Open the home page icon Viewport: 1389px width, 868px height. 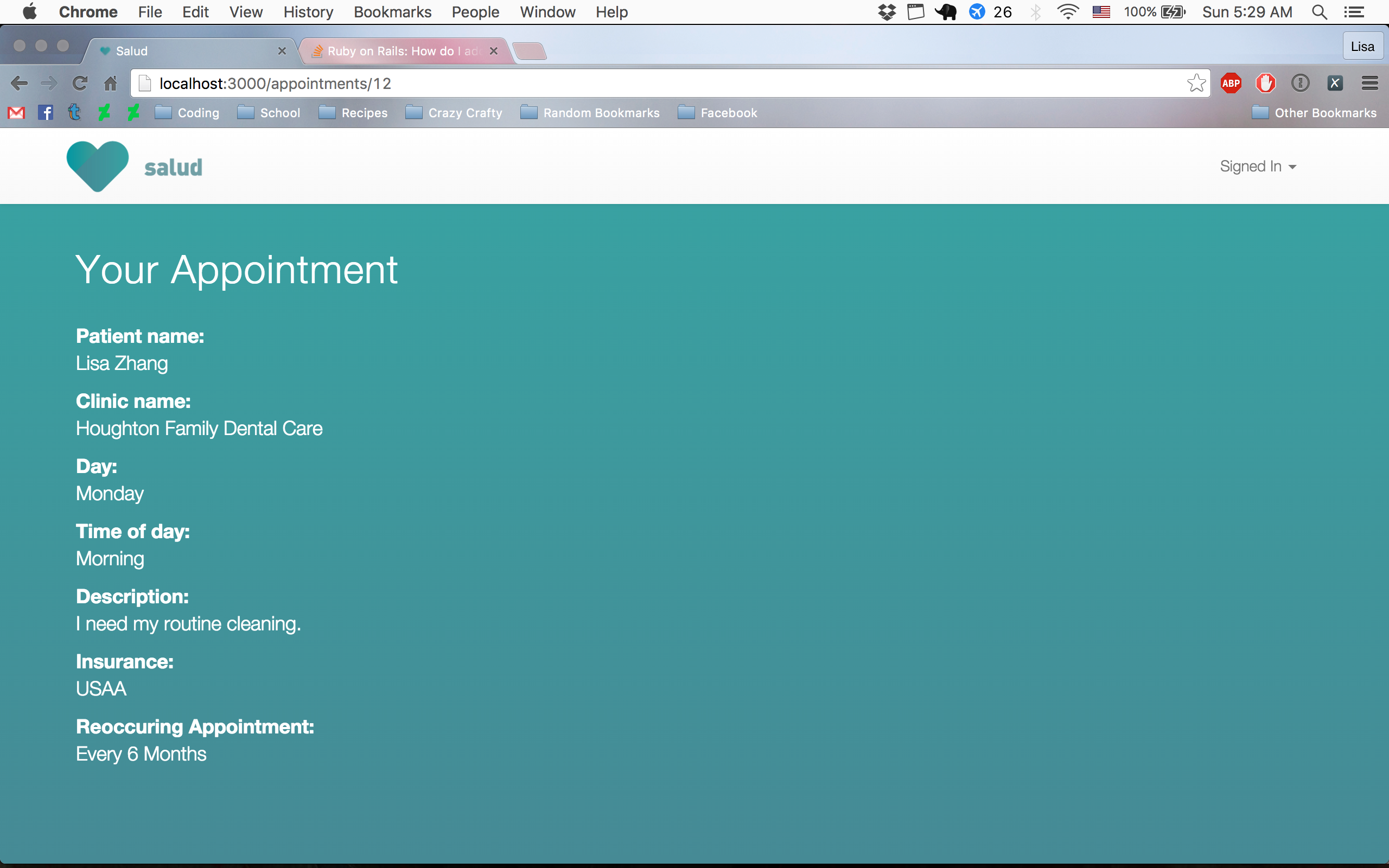tap(110, 83)
